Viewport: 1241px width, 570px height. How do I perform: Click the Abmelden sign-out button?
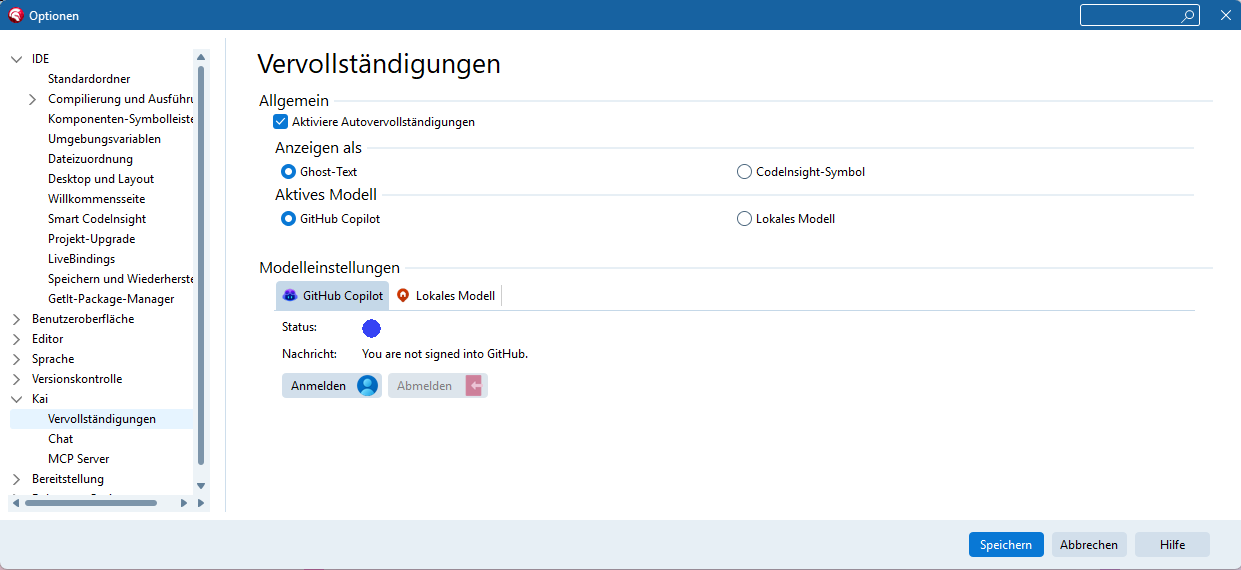point(438,386)
